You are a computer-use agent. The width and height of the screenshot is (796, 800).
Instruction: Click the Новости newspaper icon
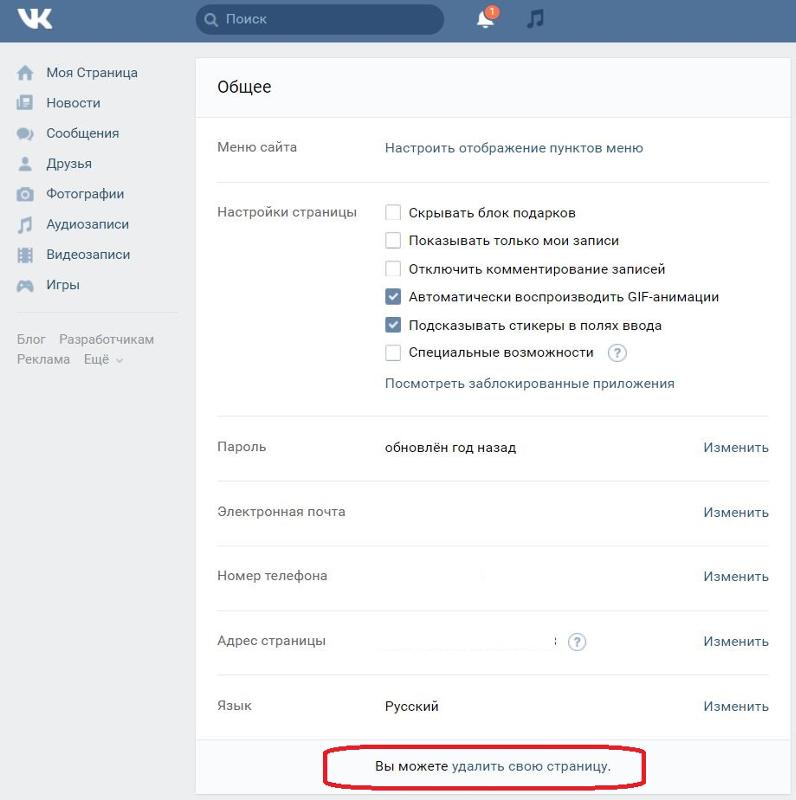(x=26, y=103)
